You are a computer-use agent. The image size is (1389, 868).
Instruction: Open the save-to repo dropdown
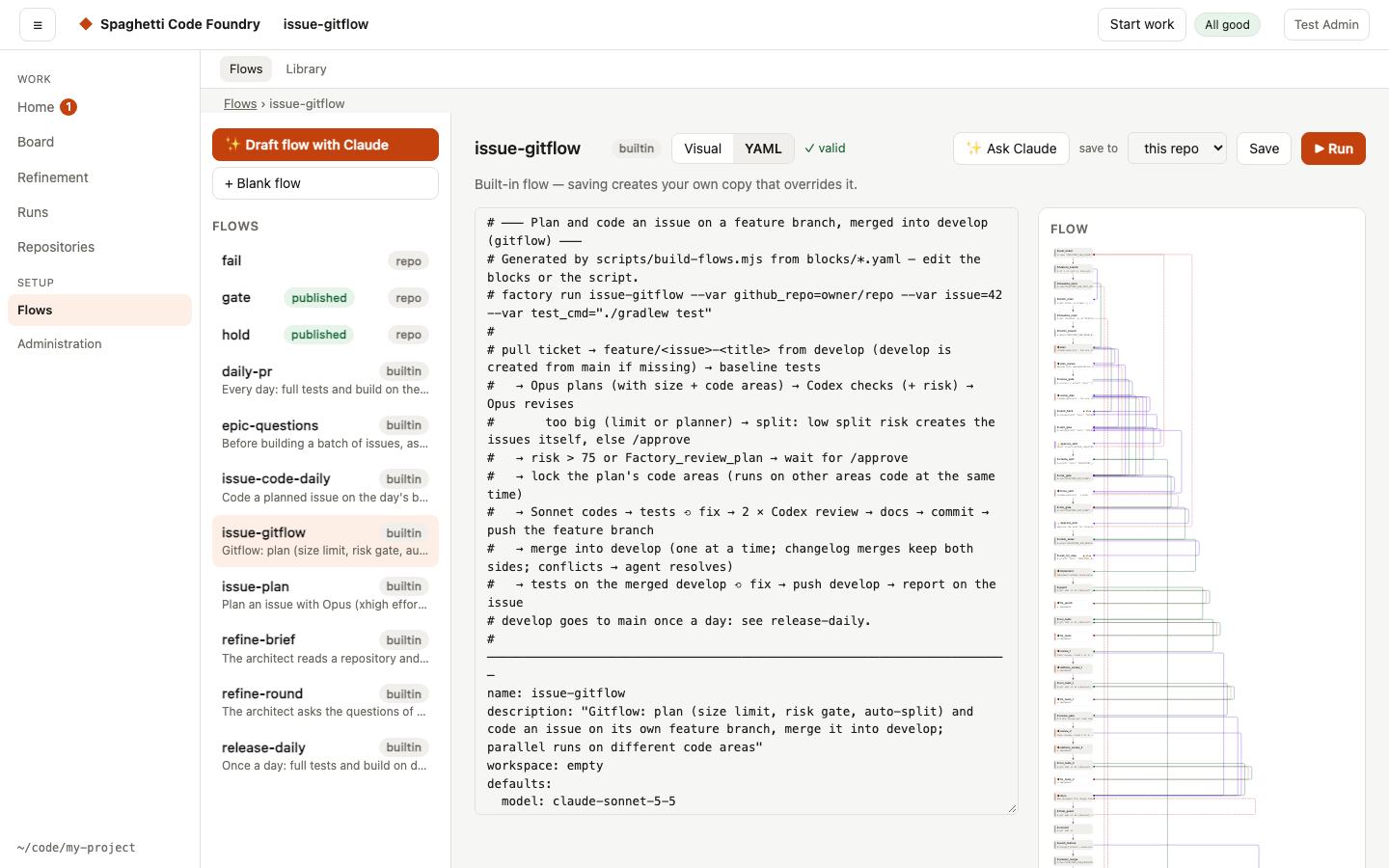(1177, 149)
